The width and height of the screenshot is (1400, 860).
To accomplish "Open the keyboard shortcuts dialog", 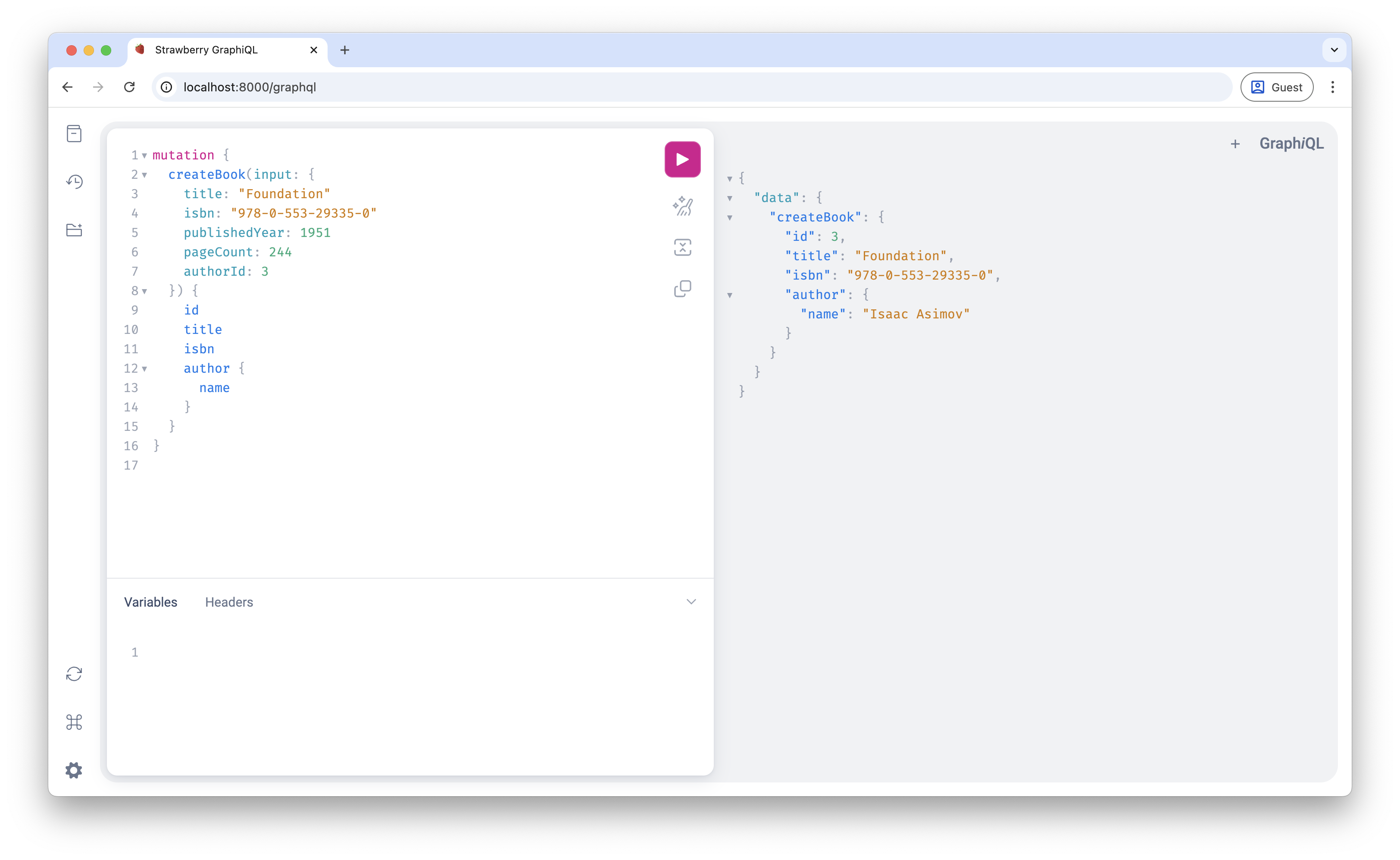I will (x=74, y=723).
